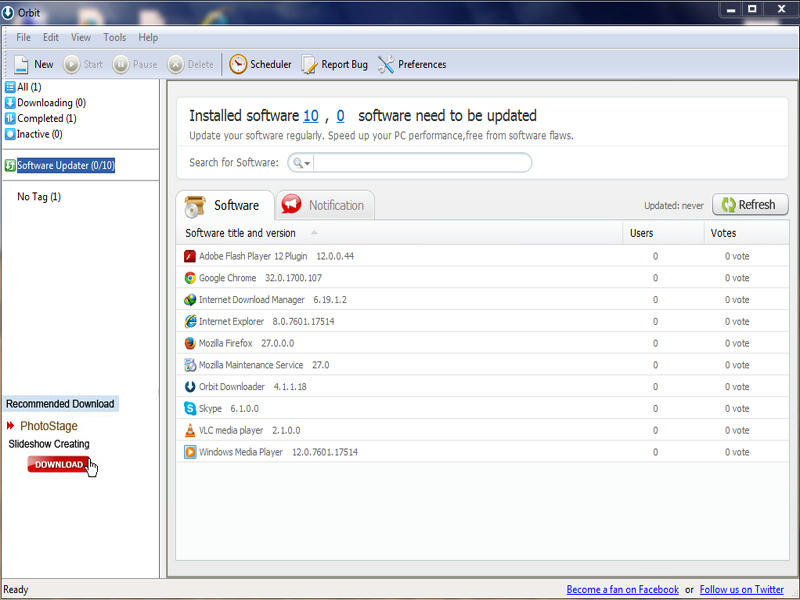Click the Mozilla Firefox icon
The height and width of the screenshot is (600, 800).
tap(190, 343)
